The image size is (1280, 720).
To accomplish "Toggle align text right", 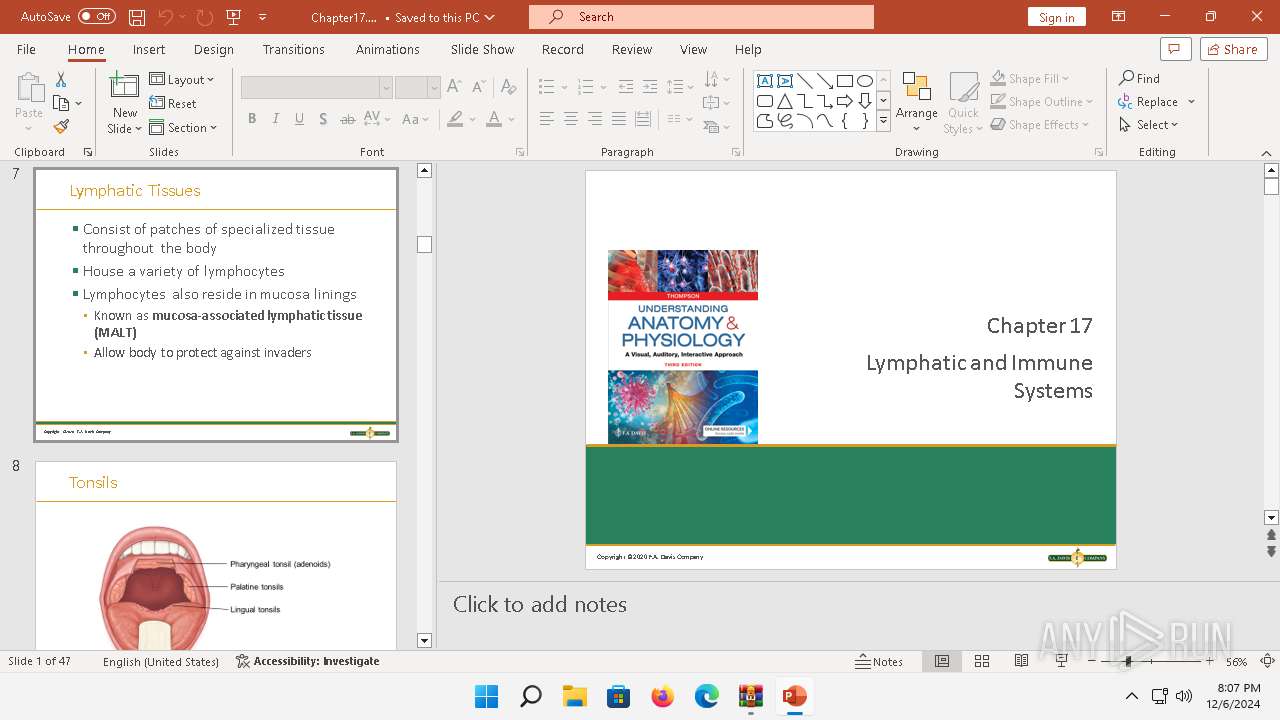I will click(x=594, y=119).
